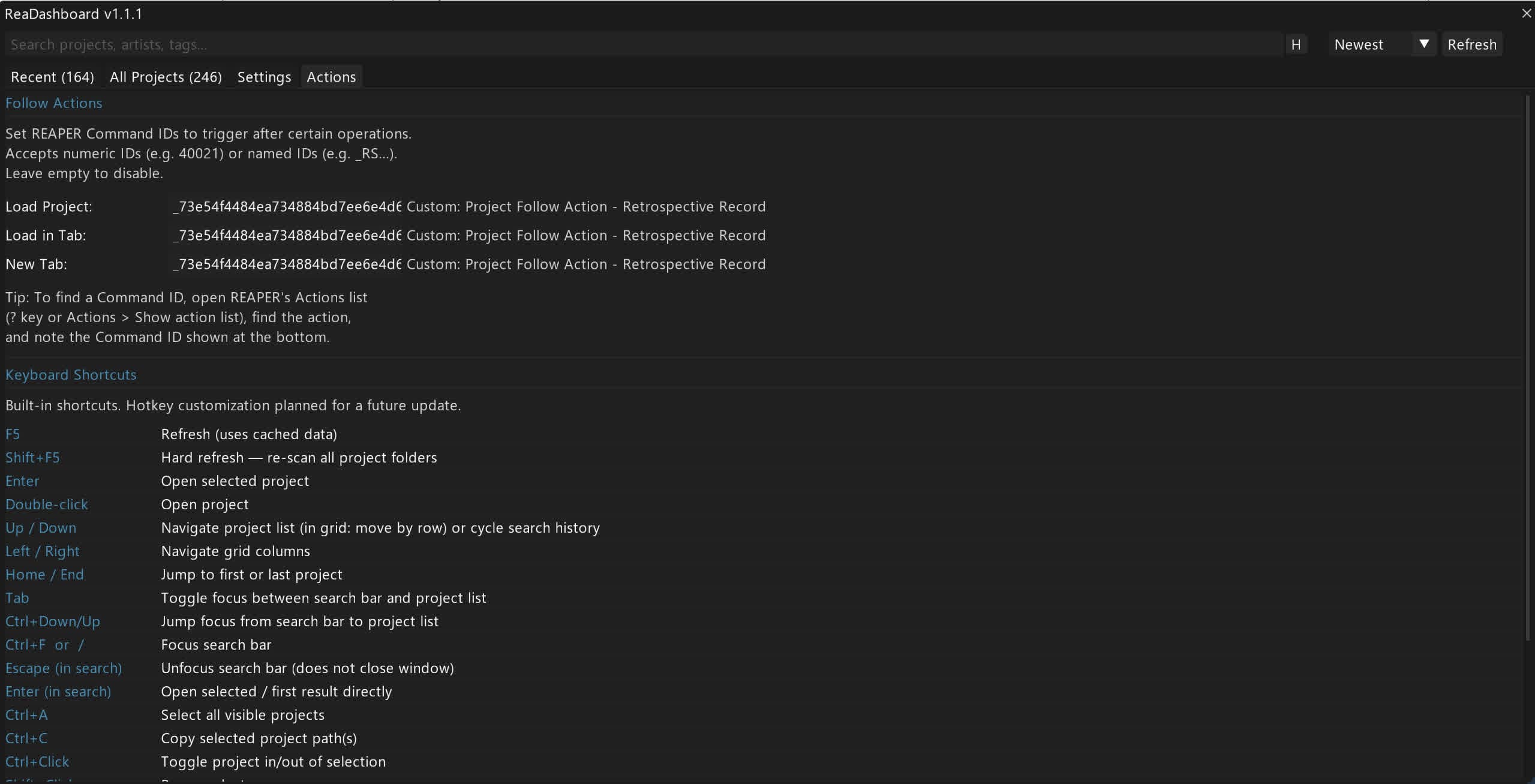Click the Ctrl+A shortcut label
Screen dimensions: 1535x784
[26, 715]
